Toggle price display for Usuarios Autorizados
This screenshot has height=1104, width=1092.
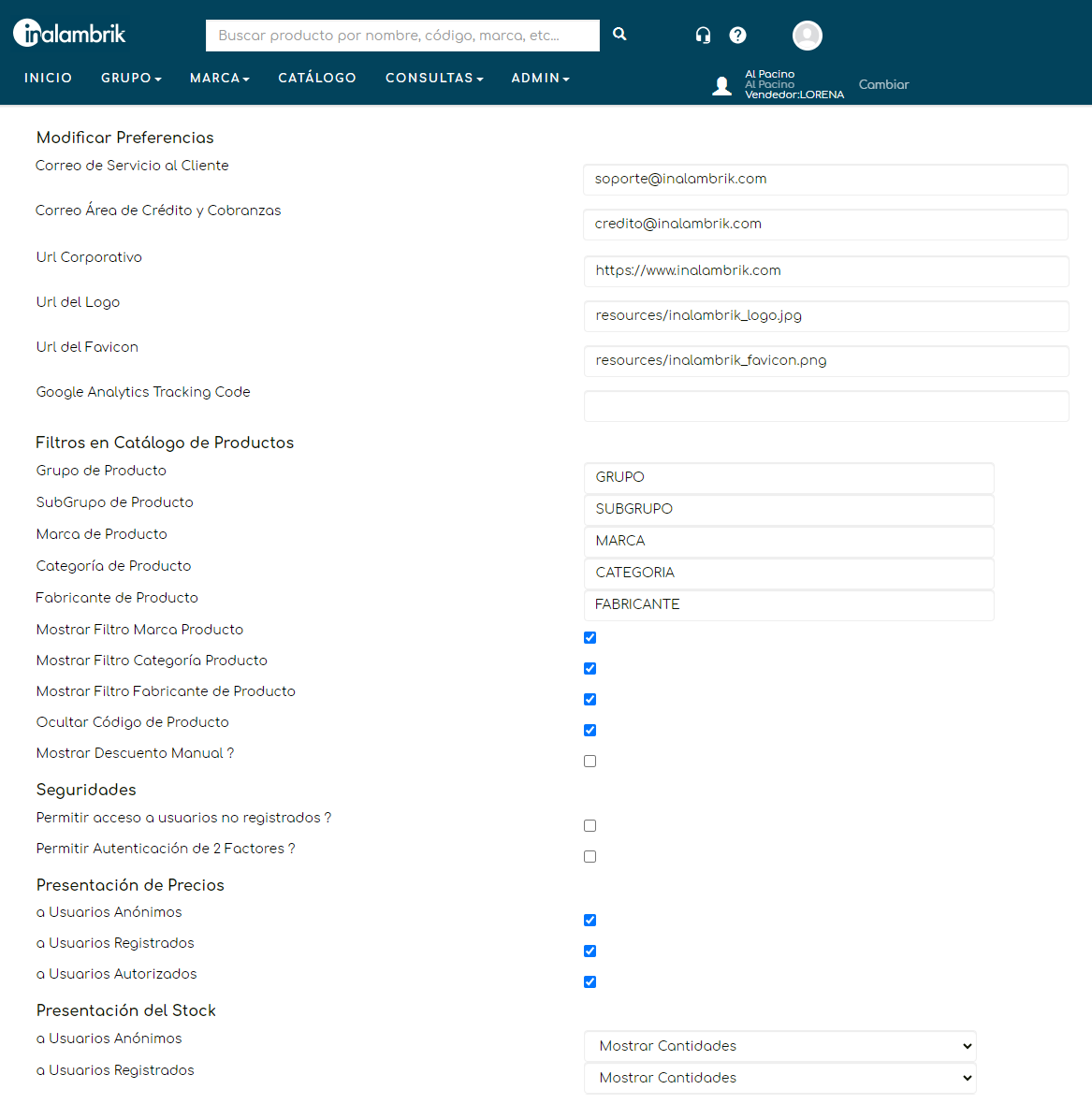590,982
